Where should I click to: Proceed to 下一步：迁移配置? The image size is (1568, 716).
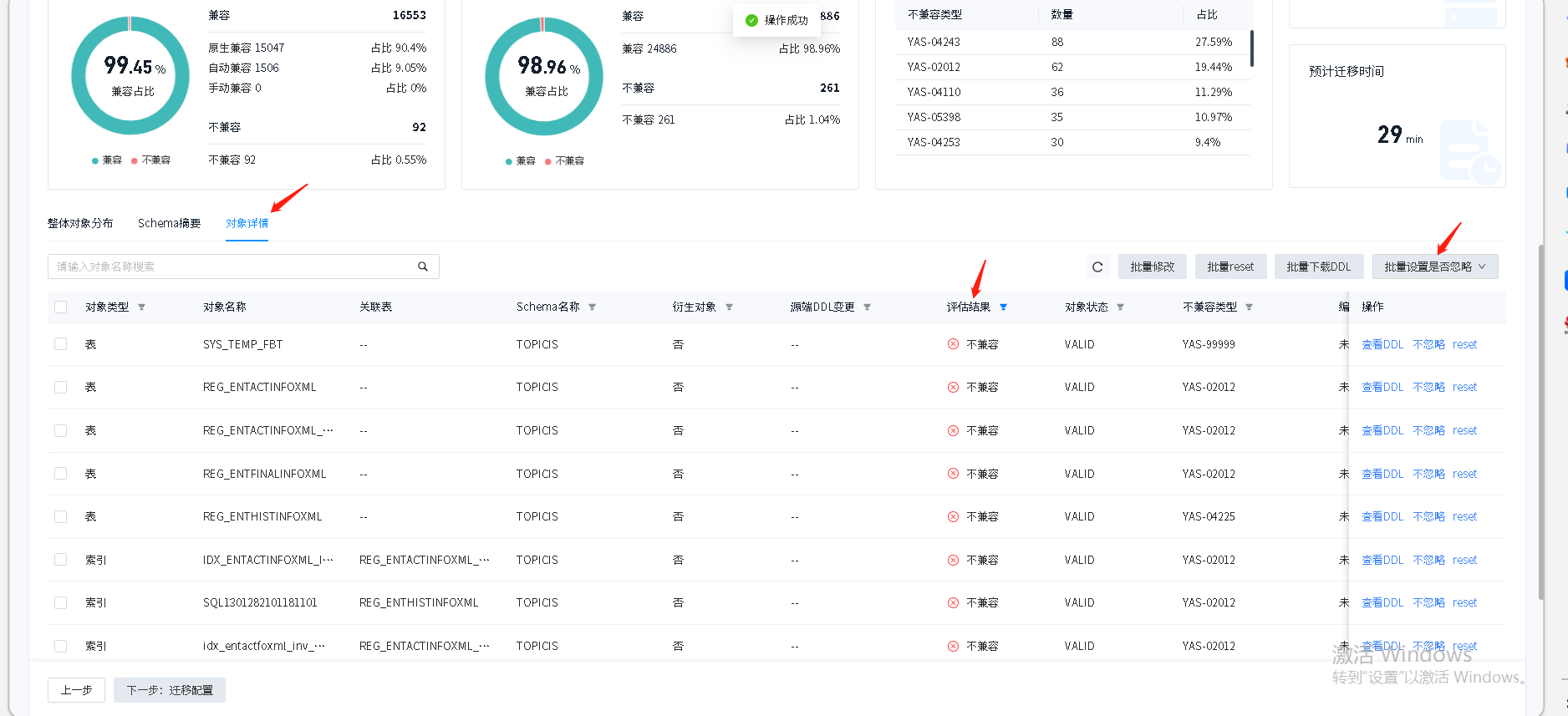[x=170, y=690]
